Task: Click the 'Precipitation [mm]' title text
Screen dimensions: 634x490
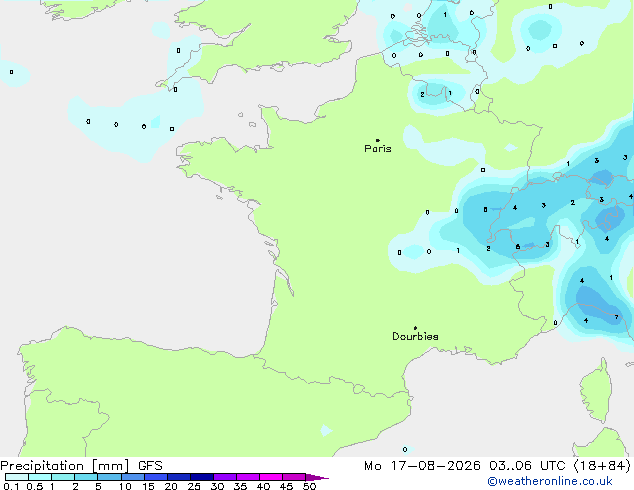Action: tap(65, 466)
